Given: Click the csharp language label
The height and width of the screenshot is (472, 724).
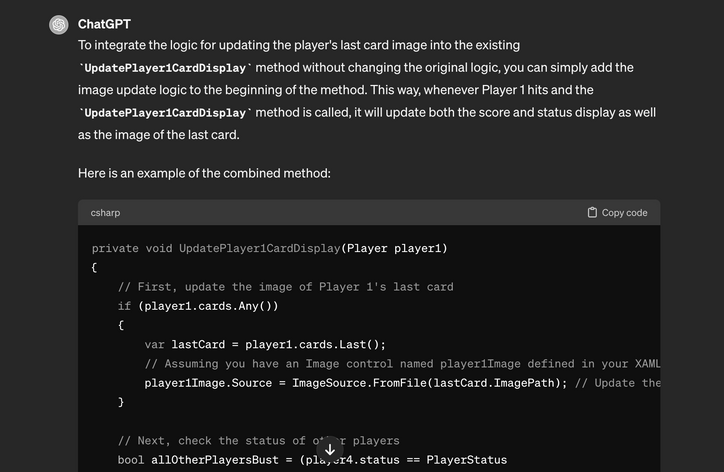Looking at the screenshot, I should click(x=105, y=213).
